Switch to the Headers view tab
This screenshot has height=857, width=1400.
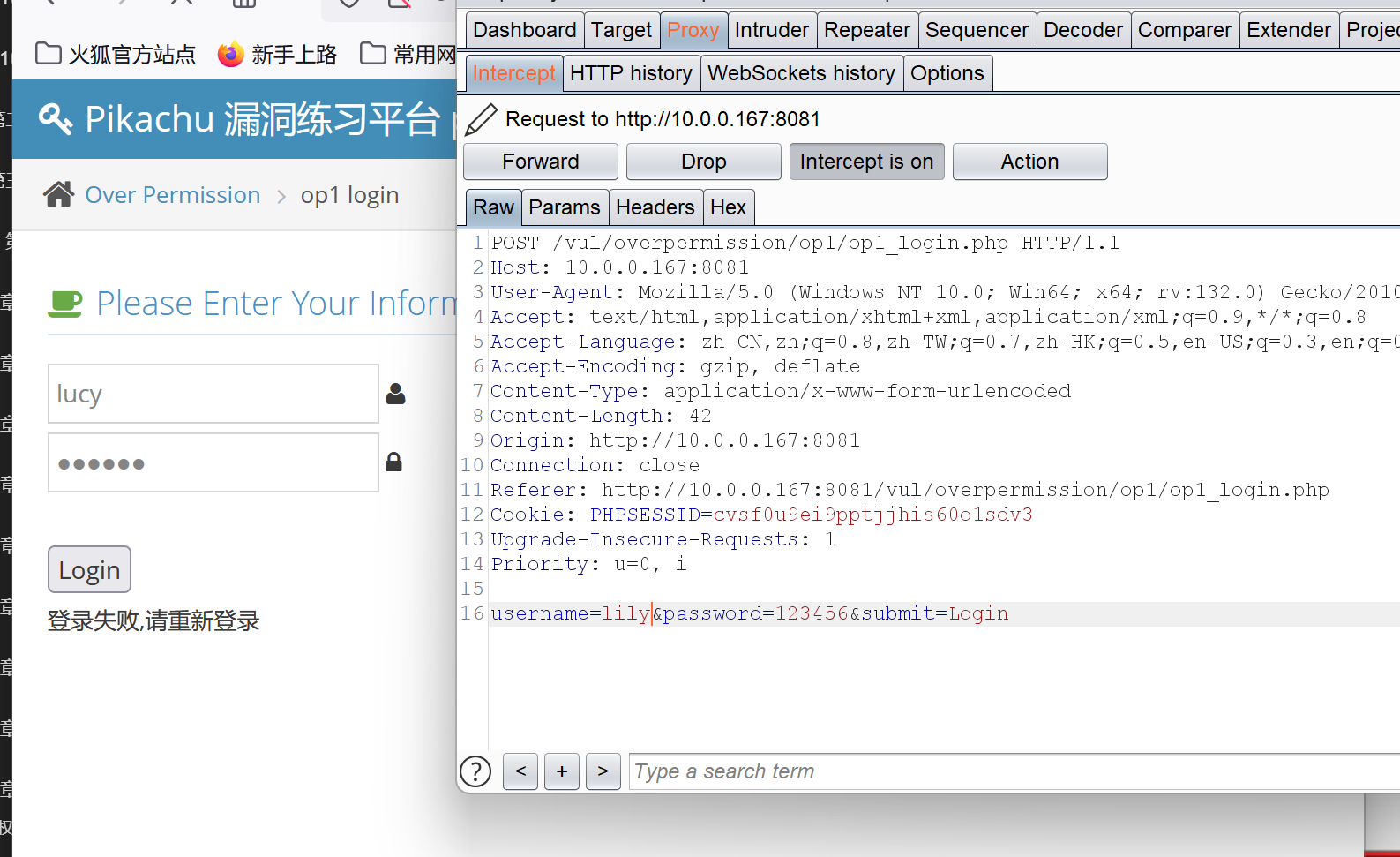click(655, 207)
